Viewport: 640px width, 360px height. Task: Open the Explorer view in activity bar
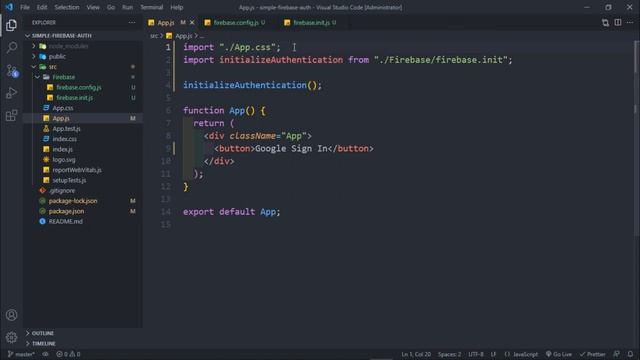click(11, 25)
